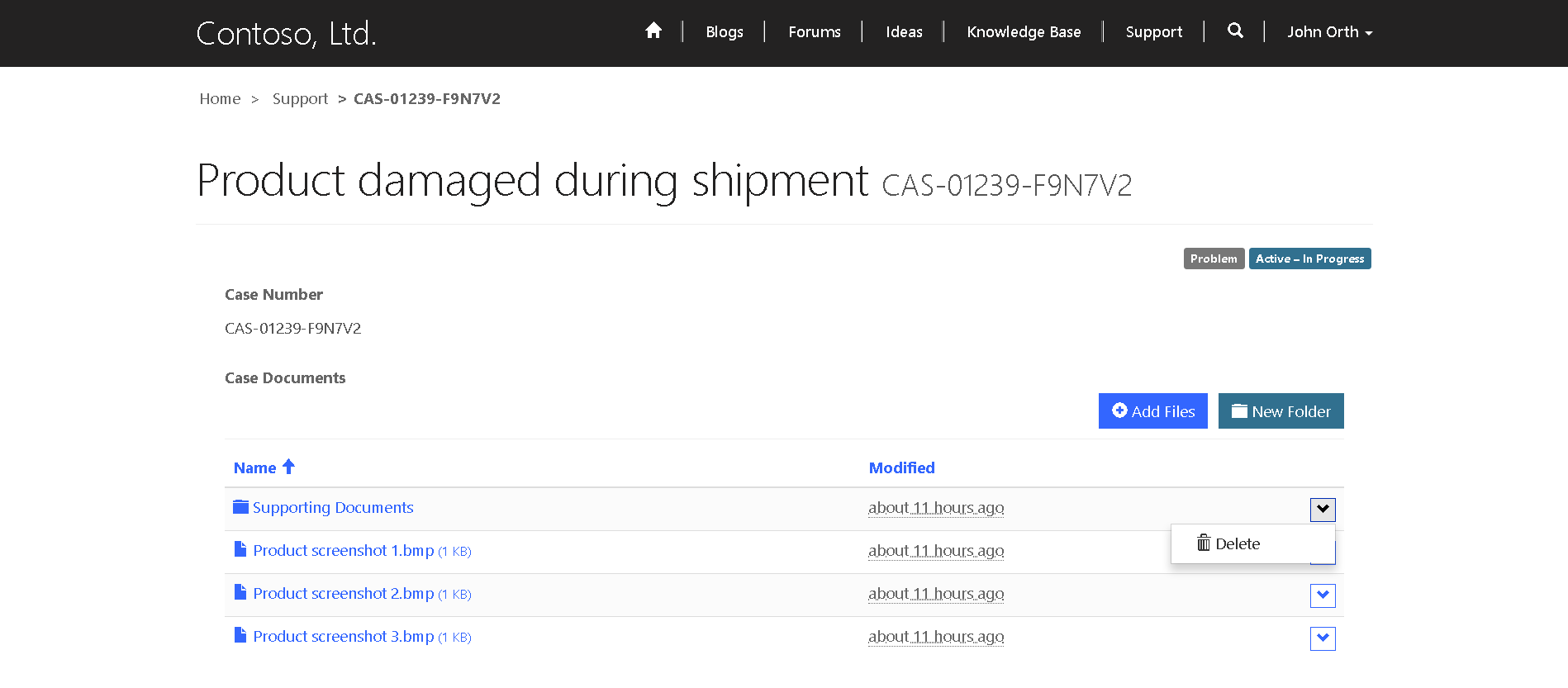Click the CAS-01239-F9N7V2 case number value
Image resolution: width=1568 pixels, height=688 pixels.
pyautogui.click(x=293, y=328)
